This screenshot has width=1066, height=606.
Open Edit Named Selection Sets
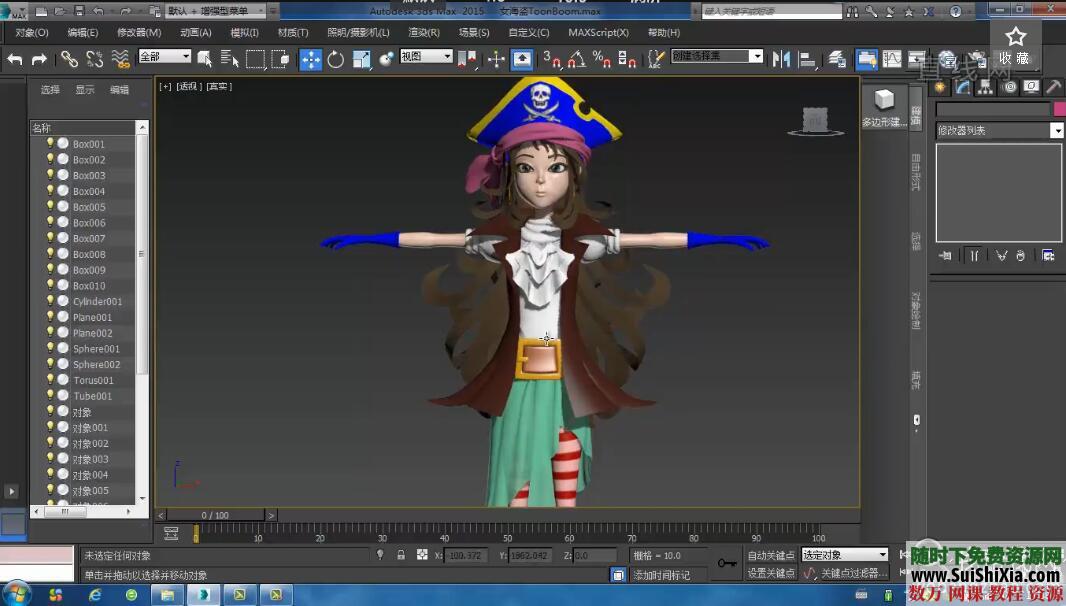(x=656, y=60)
